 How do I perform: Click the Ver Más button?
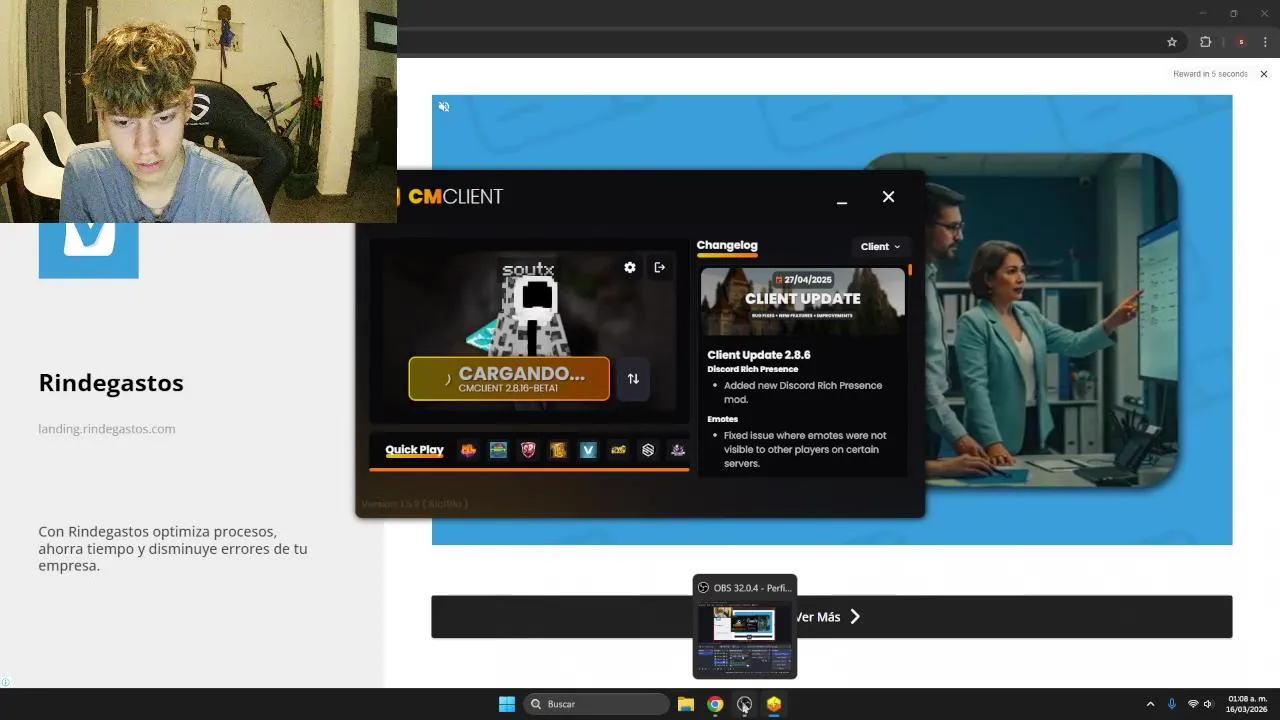click(831, 617)
